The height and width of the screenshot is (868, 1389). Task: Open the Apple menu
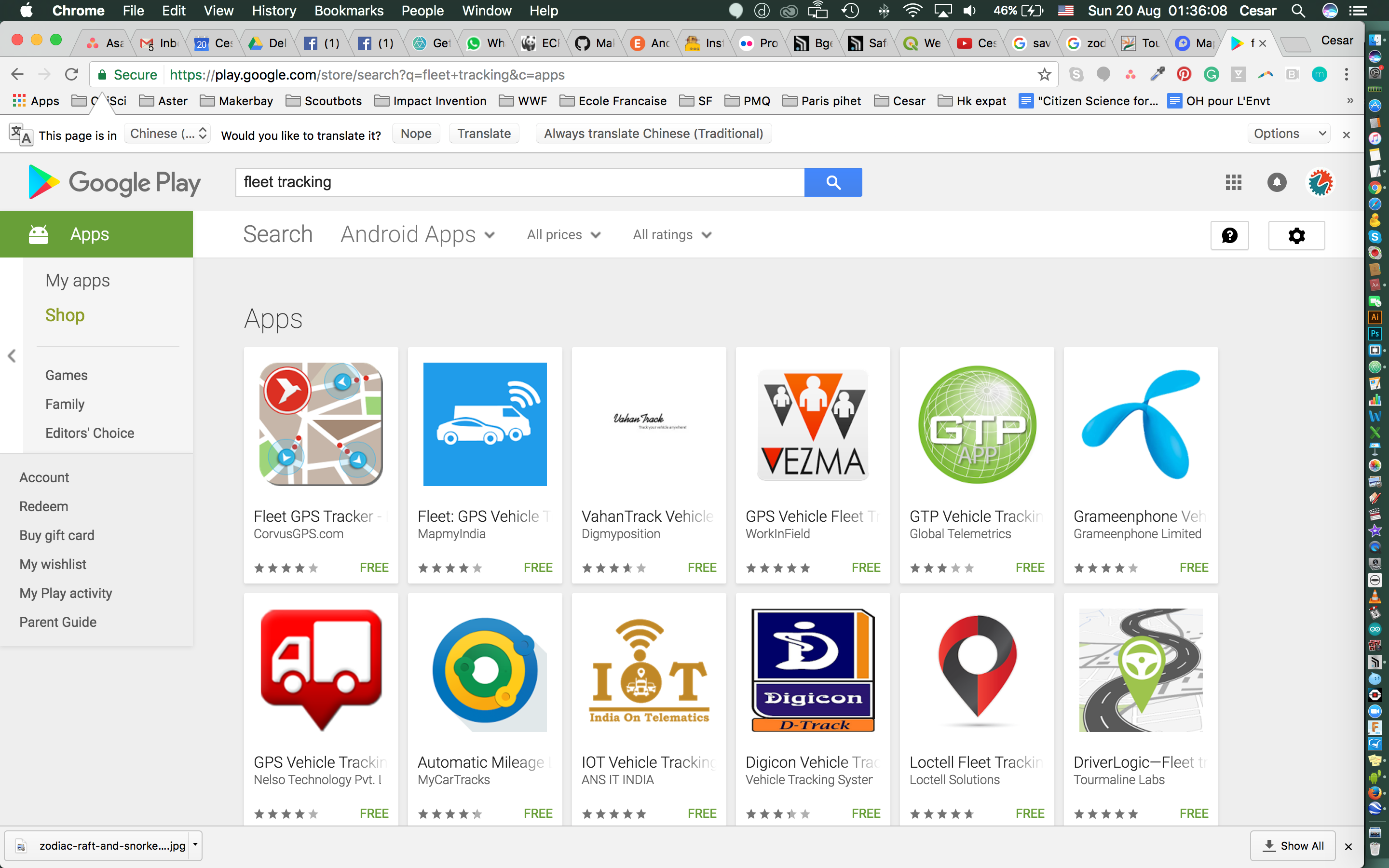[27, 10]
